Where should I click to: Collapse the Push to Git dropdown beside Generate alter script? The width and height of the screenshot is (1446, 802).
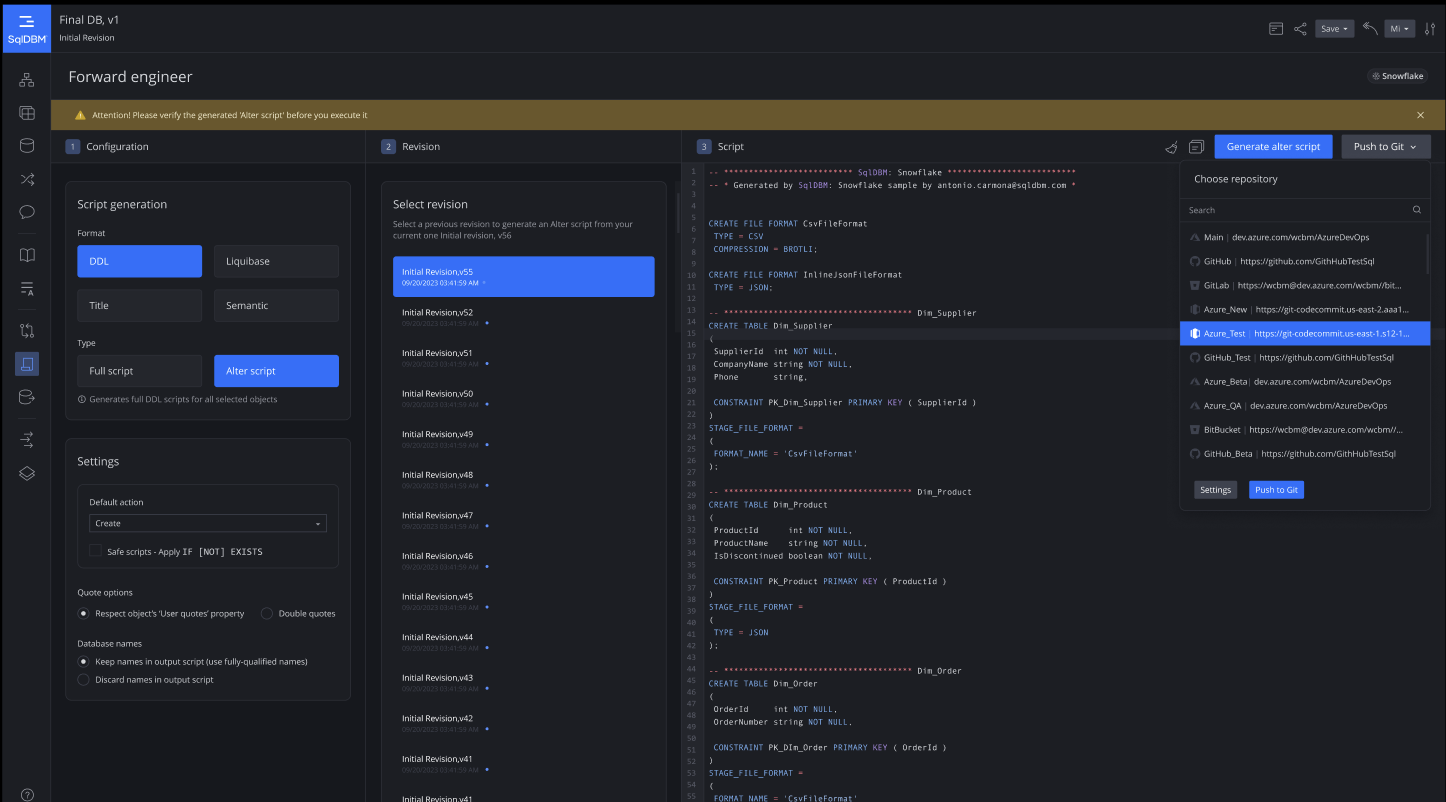point(1386,146)
